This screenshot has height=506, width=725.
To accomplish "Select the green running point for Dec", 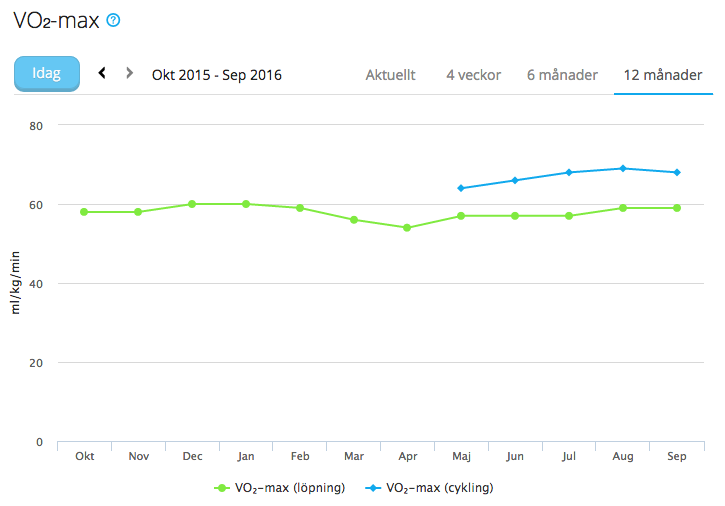I will coord(192,204).
